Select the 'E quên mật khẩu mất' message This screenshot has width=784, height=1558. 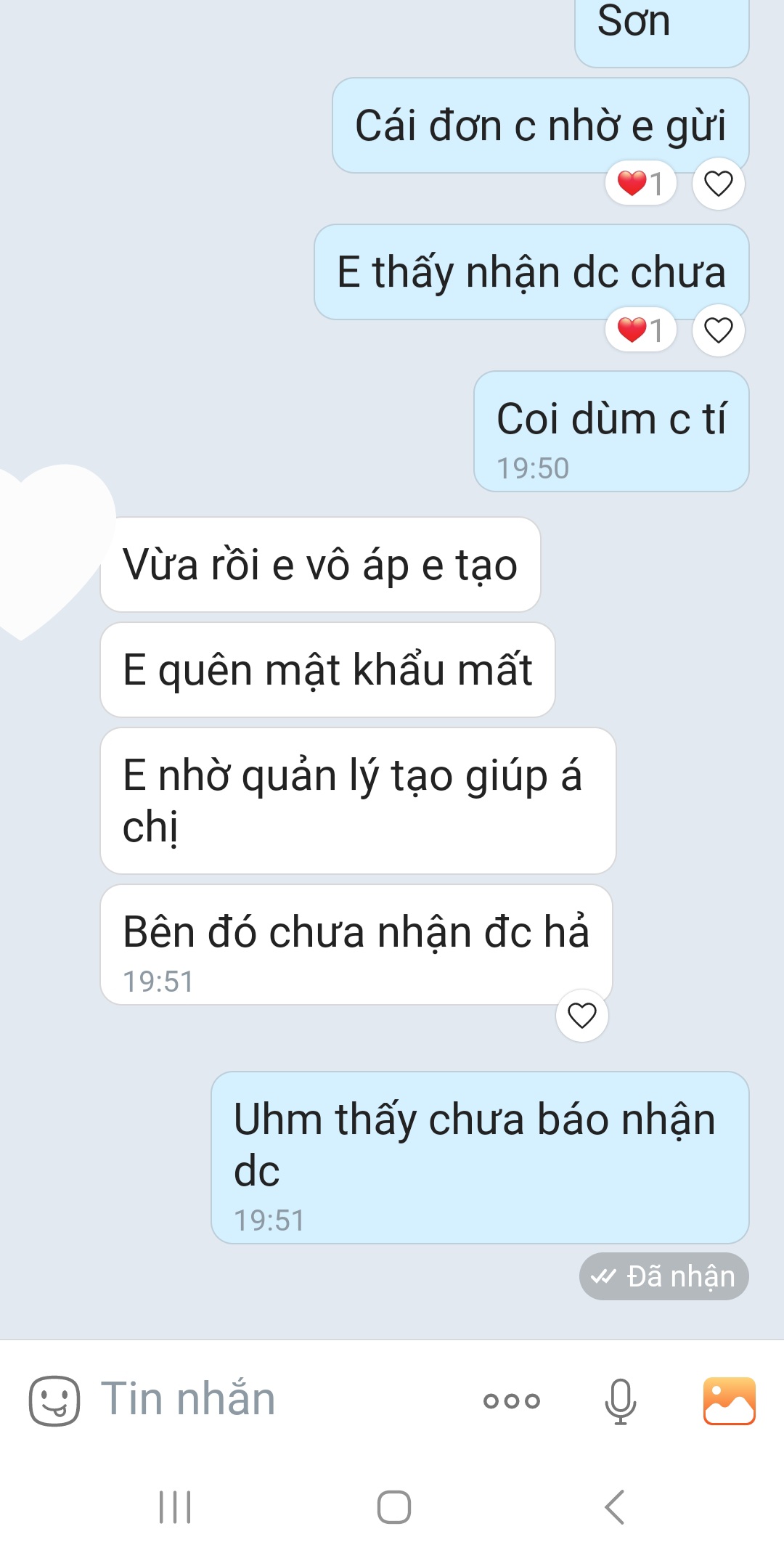point(327,669)
